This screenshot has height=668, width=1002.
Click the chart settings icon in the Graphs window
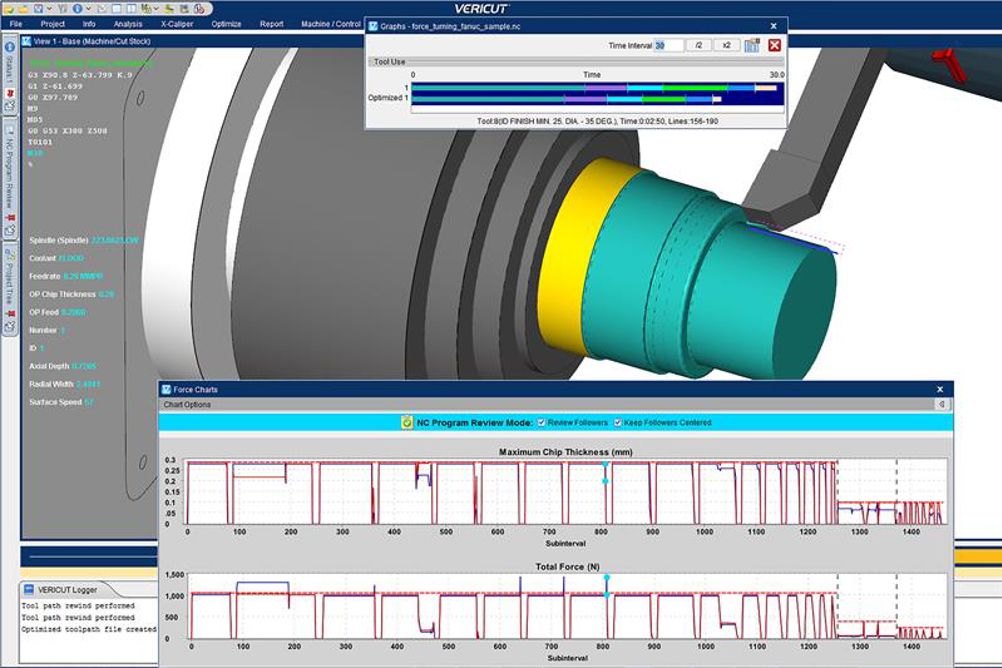[x=752, y=45]
